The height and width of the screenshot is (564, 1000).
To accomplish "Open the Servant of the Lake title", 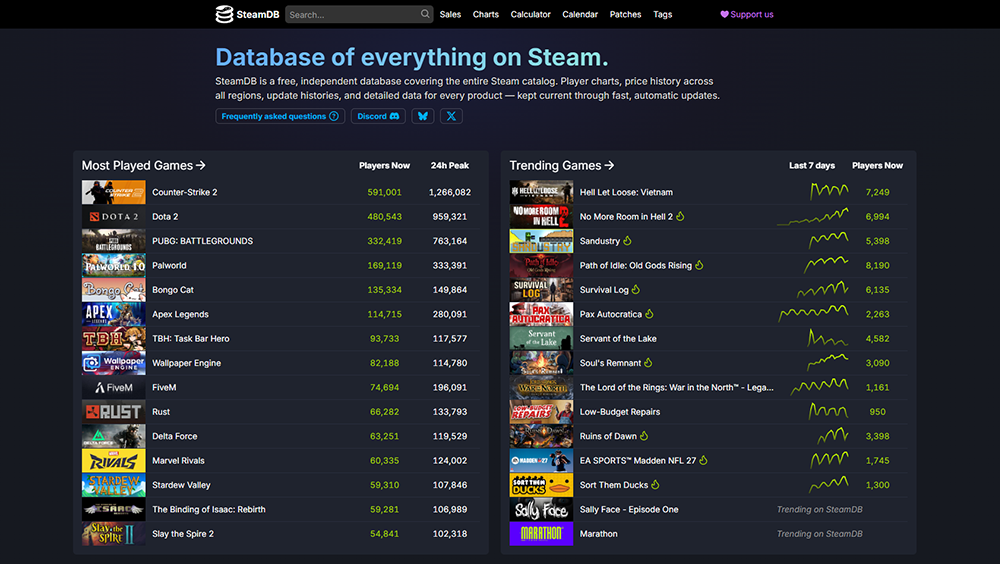I will click(x=618, y=339).
